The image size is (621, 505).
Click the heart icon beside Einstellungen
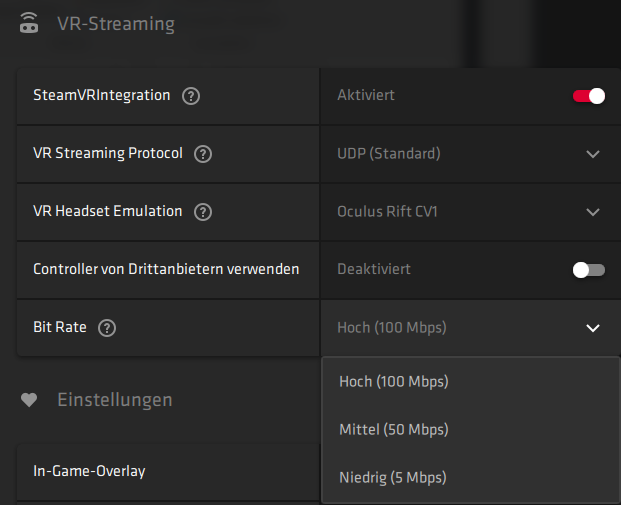(29, 400)
